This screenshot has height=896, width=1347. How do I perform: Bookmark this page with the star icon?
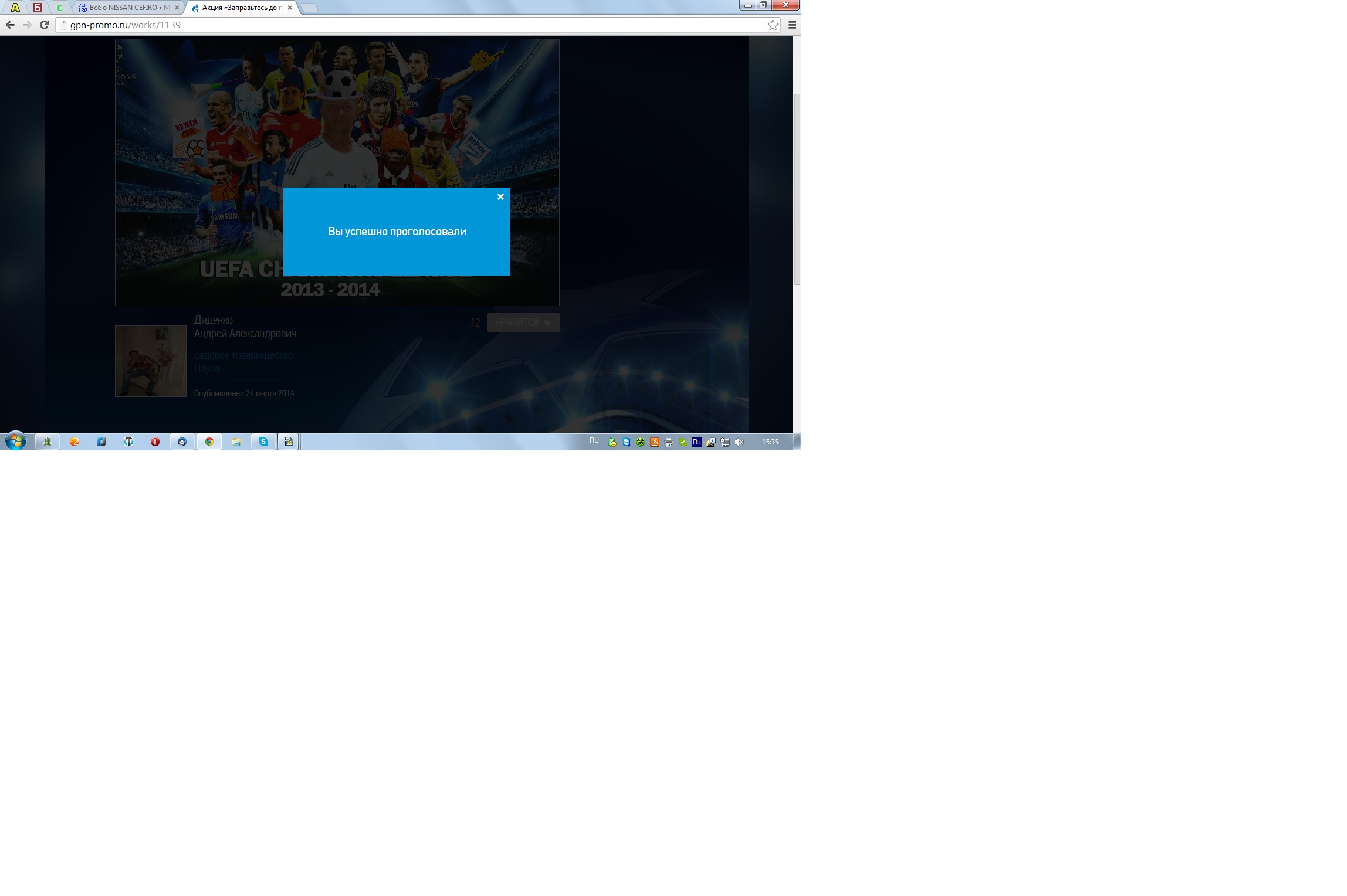click(773, 25)
